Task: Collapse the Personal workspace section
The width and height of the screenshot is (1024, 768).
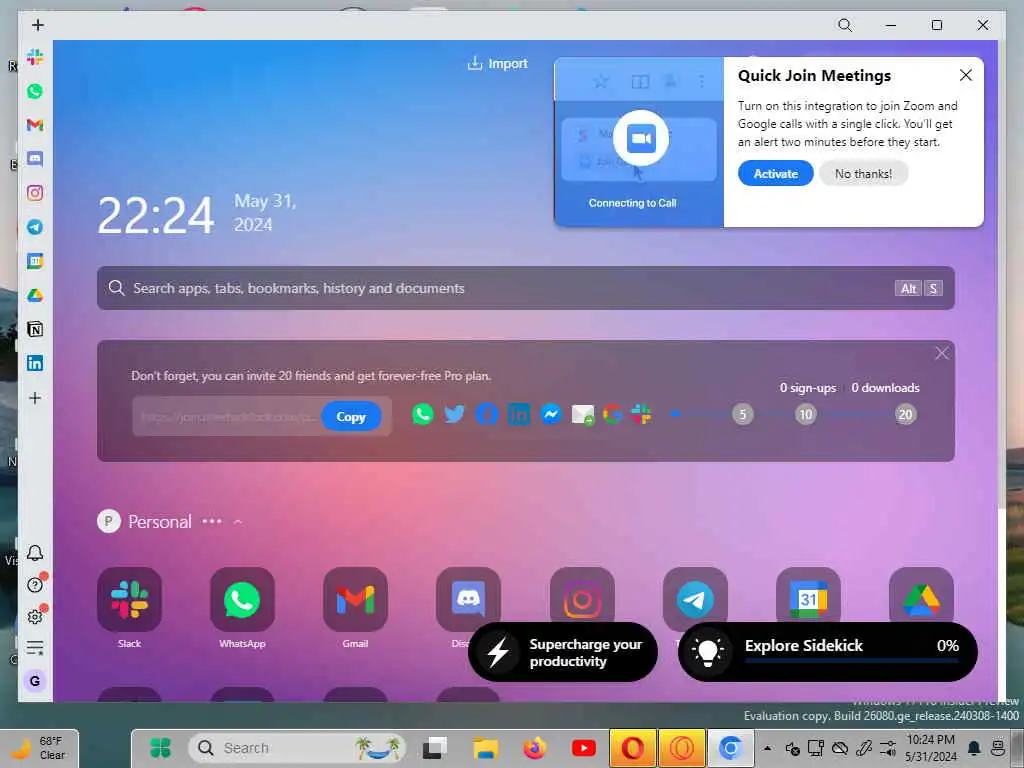Action: pos(238,522)
